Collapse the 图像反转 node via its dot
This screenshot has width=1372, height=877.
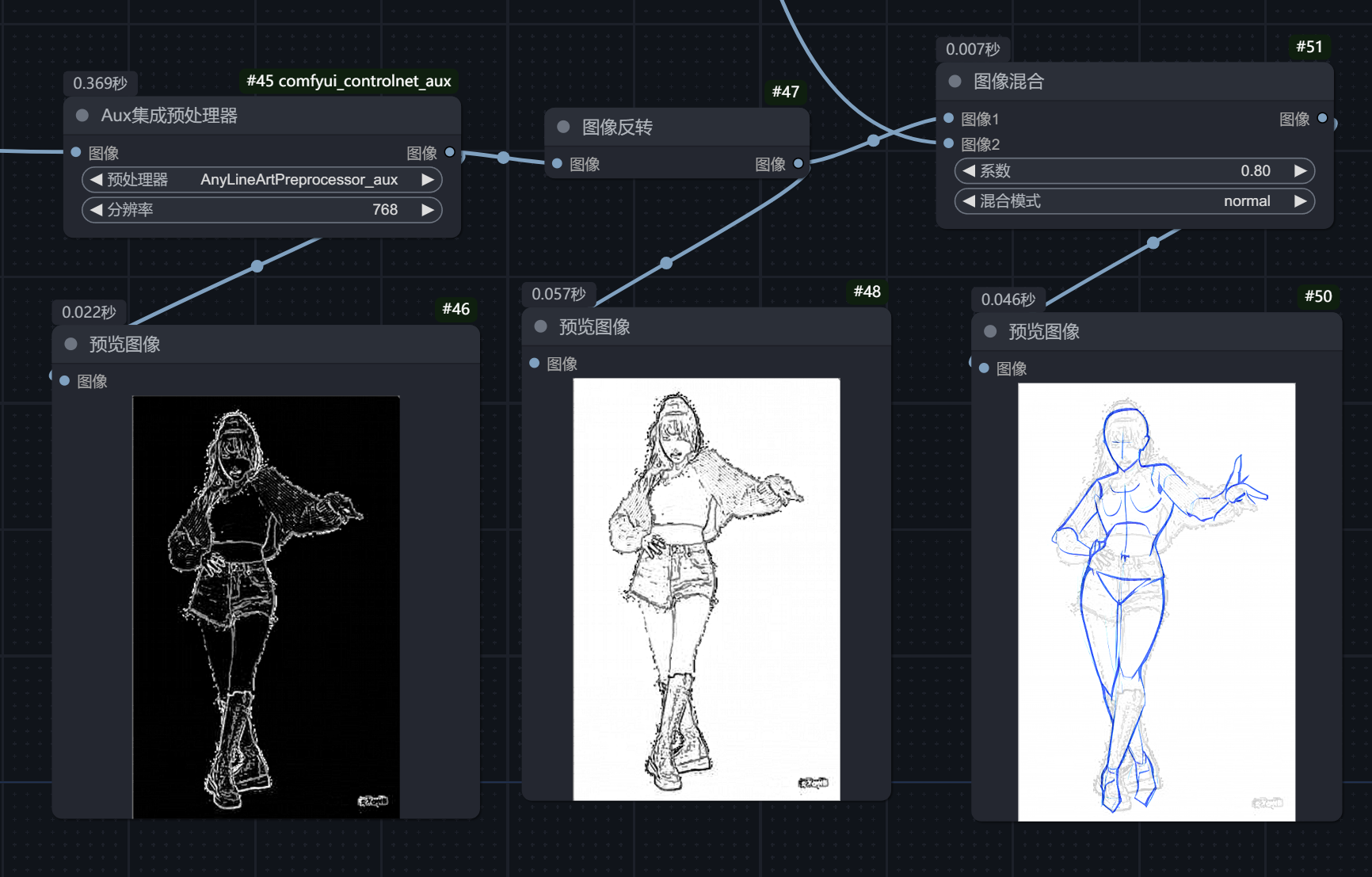563,127
